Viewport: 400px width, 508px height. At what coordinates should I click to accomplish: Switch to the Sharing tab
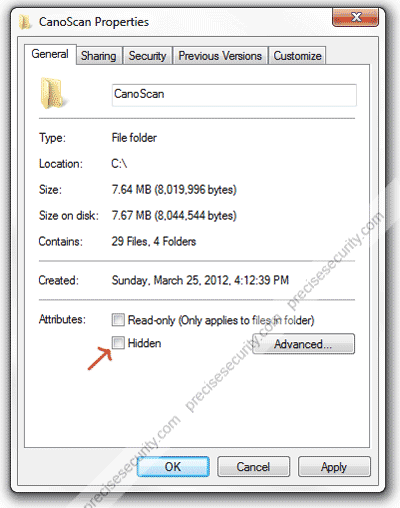pyautogui.click(x=99, y=56)
